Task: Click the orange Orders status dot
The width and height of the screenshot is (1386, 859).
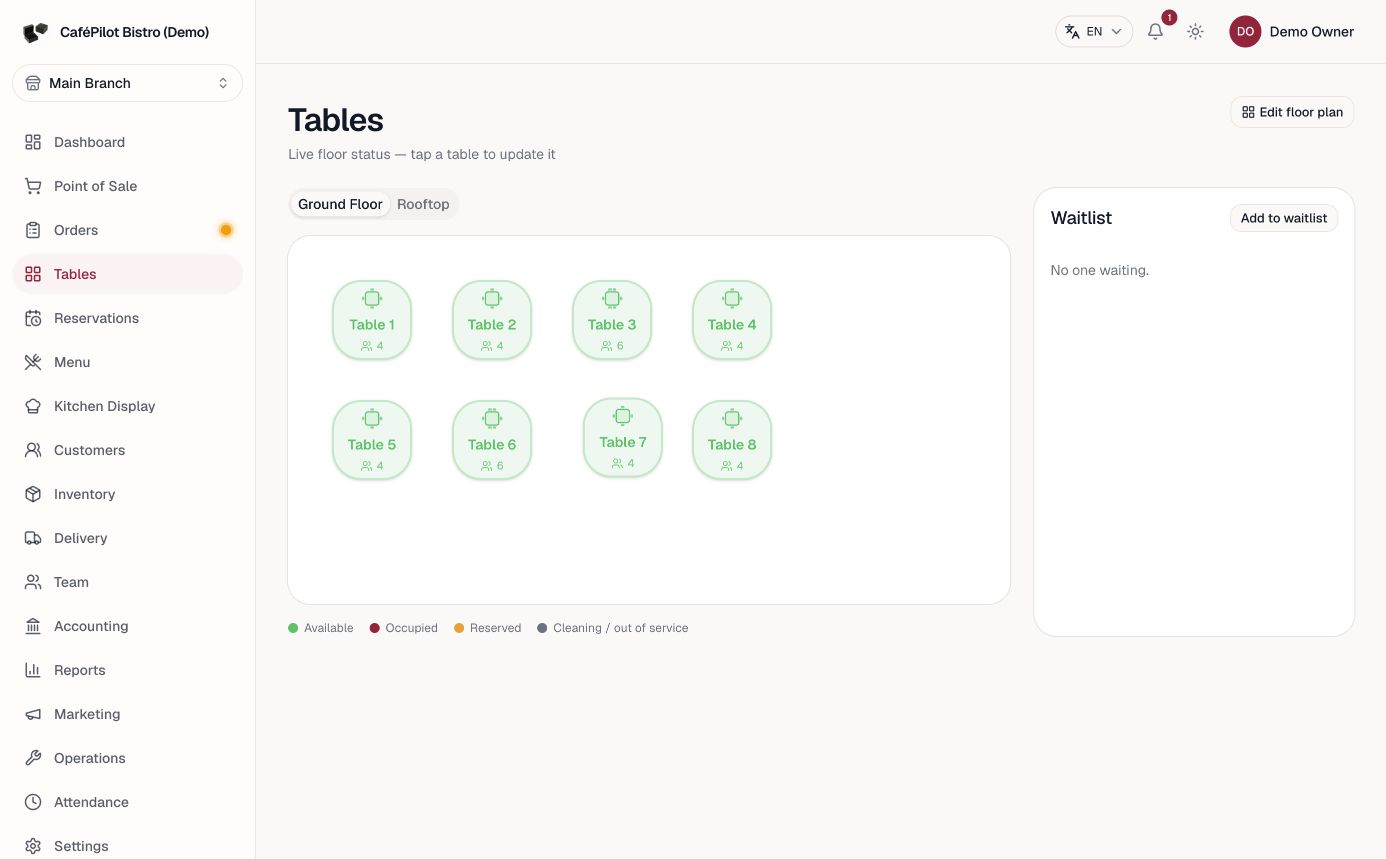Action: (x=226, y=230)
